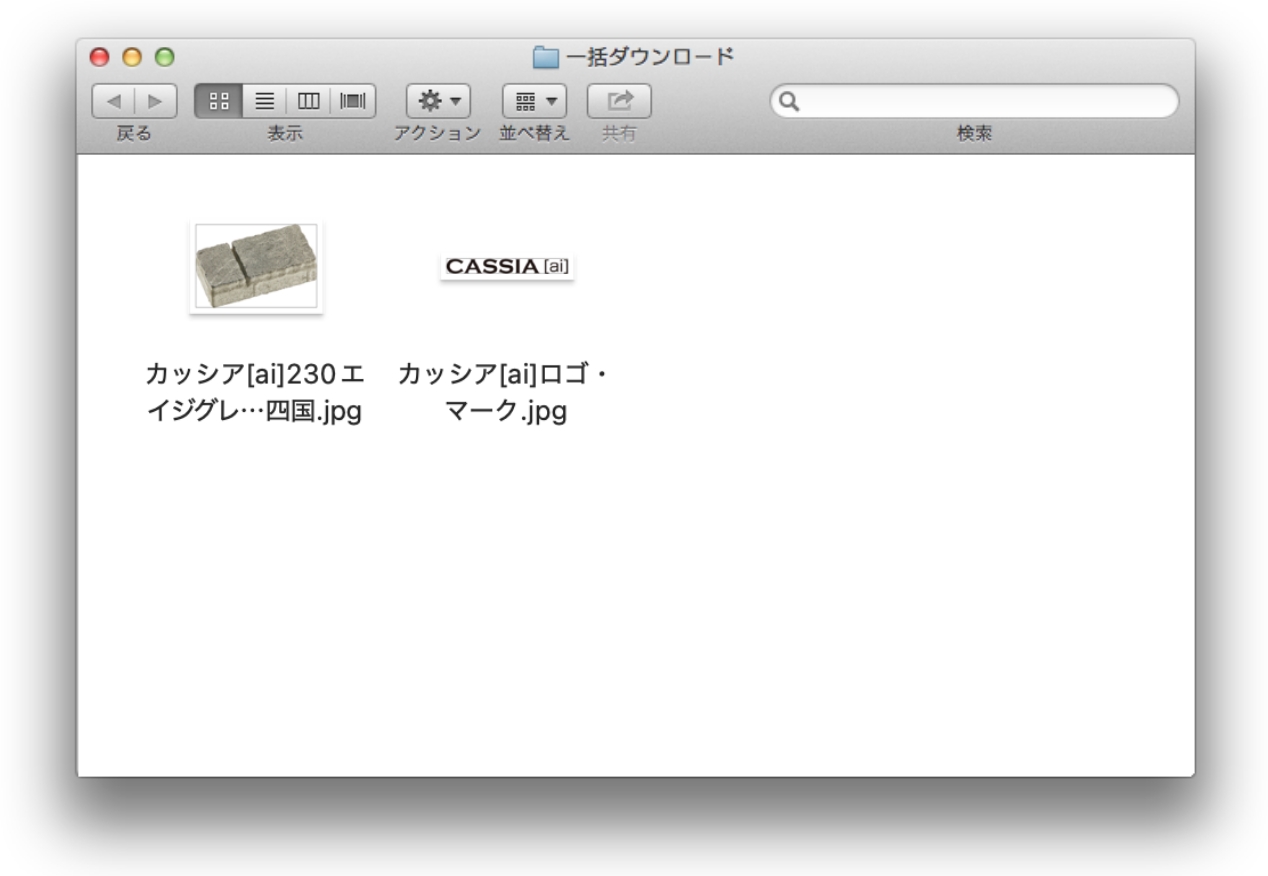Select the stone paver image thumbnail
Screen dimensions: 1268x876
coord(256,267)
